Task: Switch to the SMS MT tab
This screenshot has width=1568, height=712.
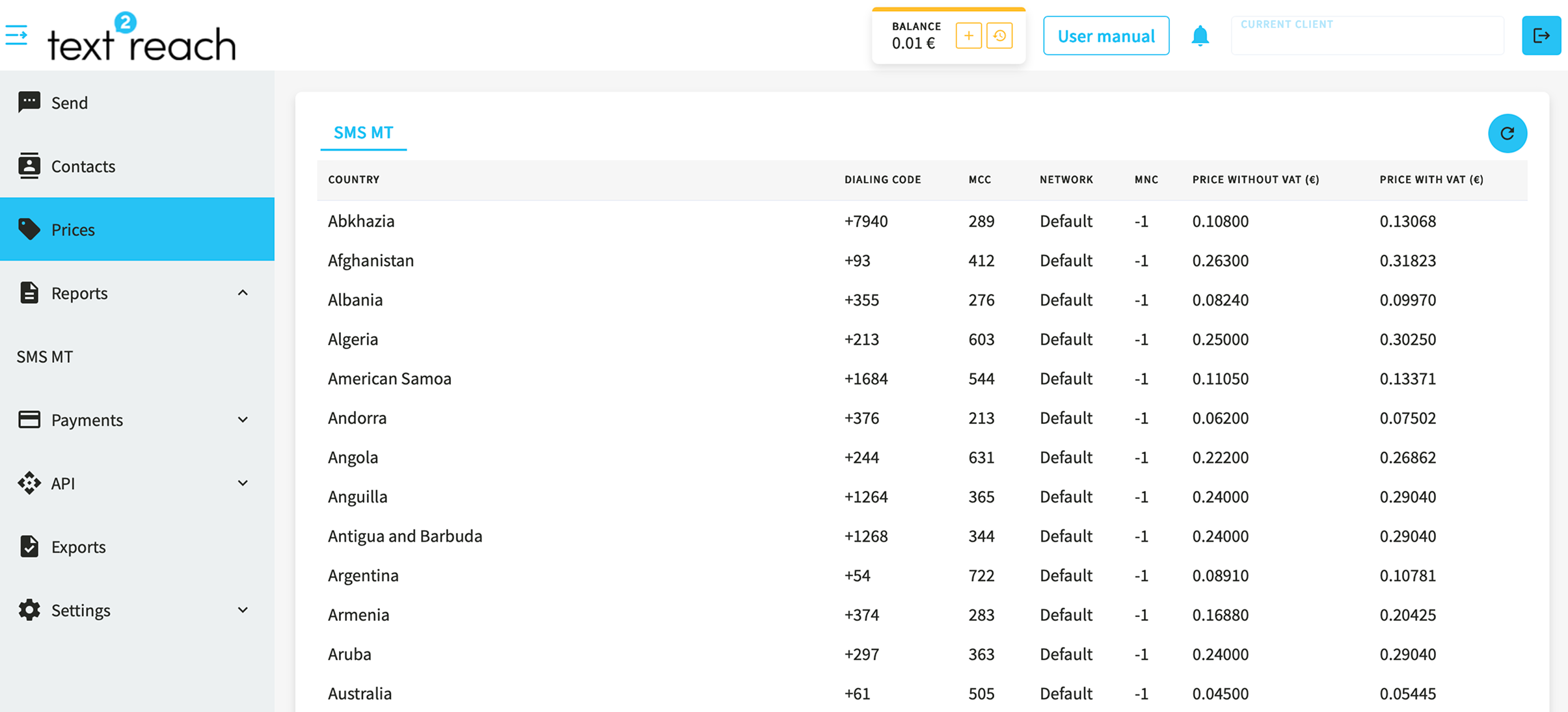Action: point(363,133)
